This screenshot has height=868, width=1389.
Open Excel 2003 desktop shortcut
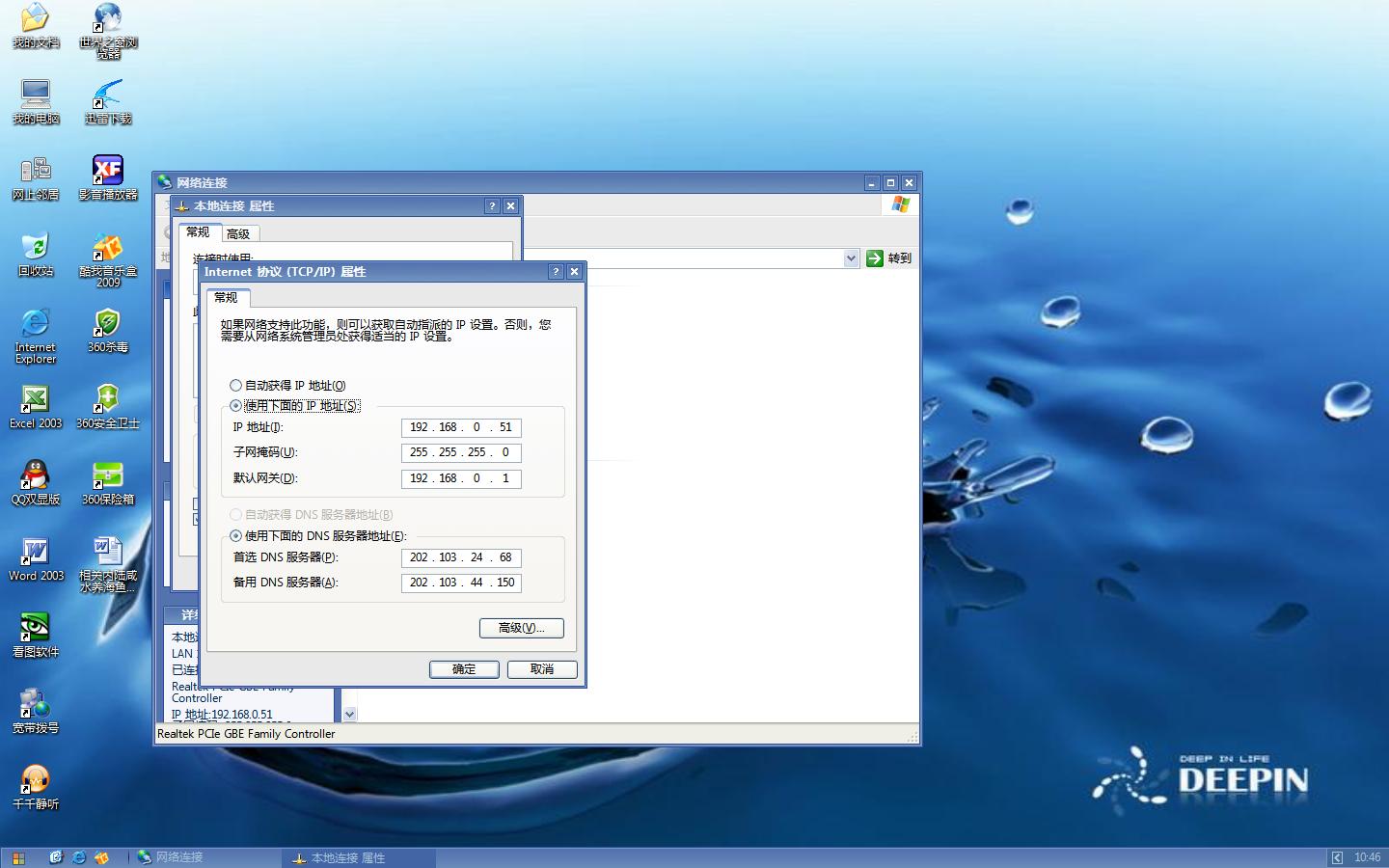coord(35,400)
